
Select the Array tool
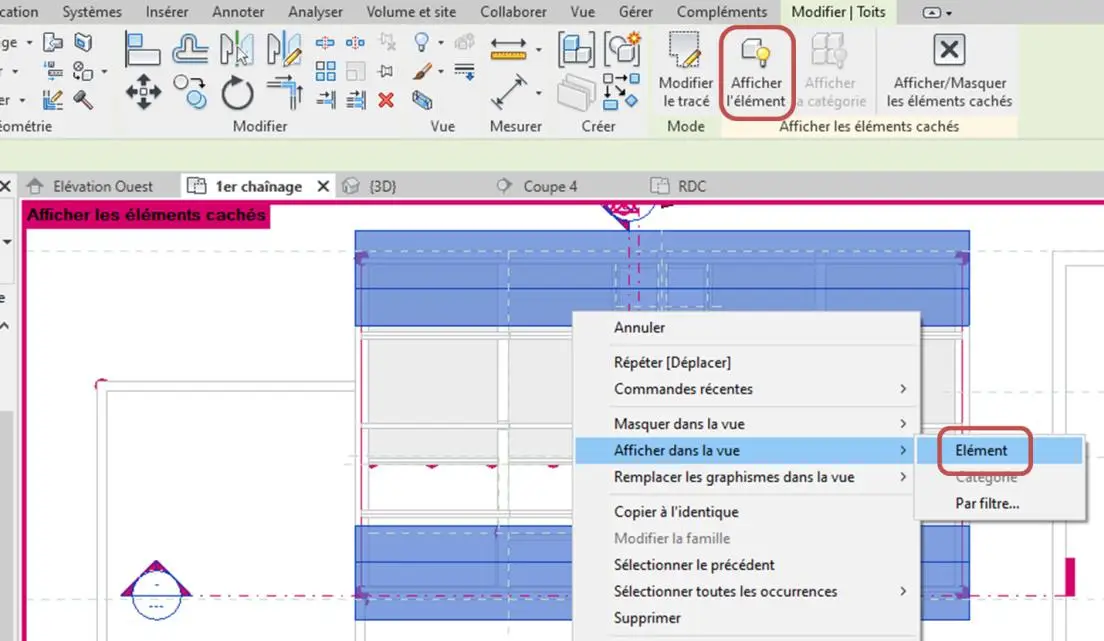325,71
